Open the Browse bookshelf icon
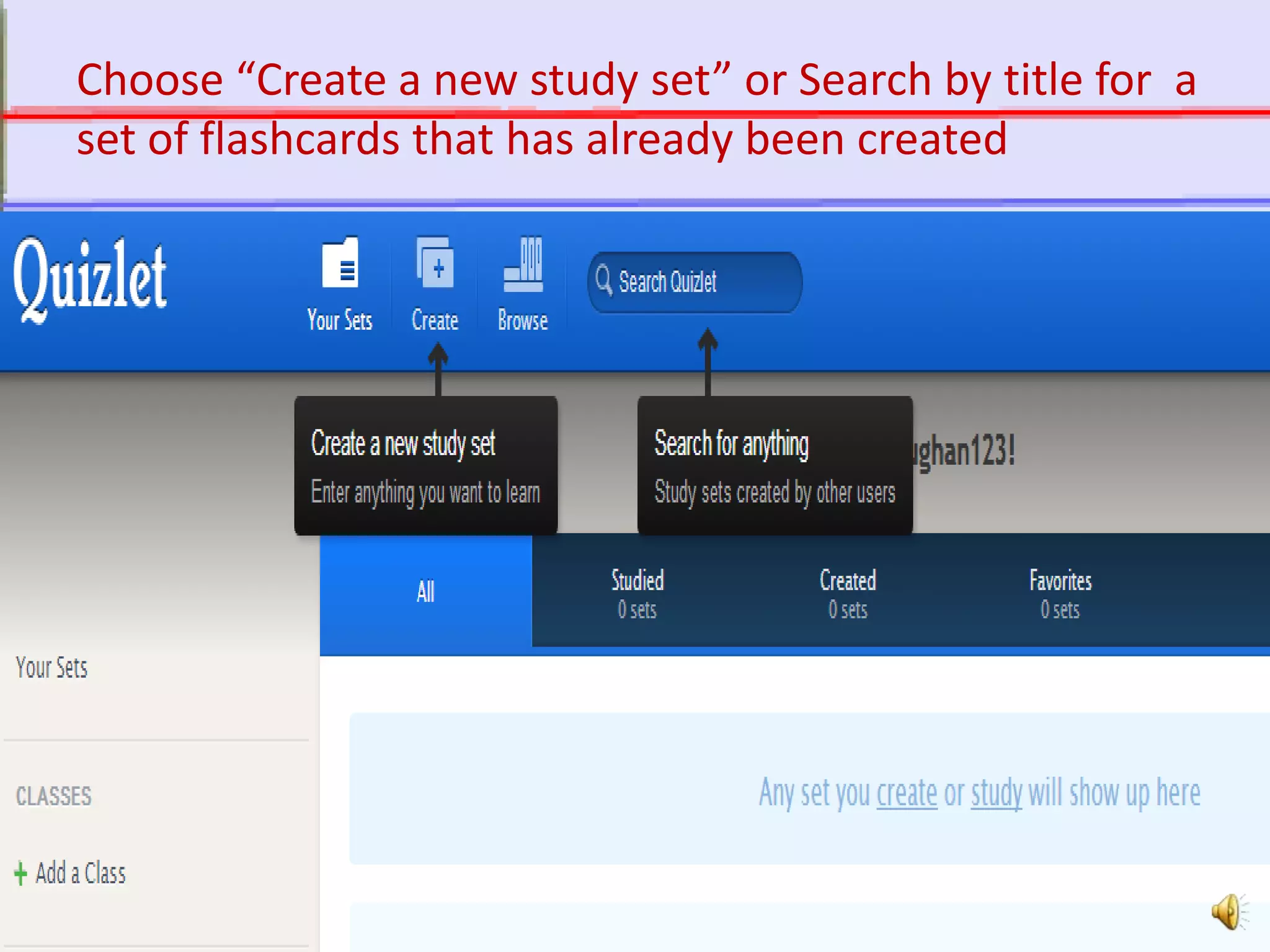 (x=523, y=264)
